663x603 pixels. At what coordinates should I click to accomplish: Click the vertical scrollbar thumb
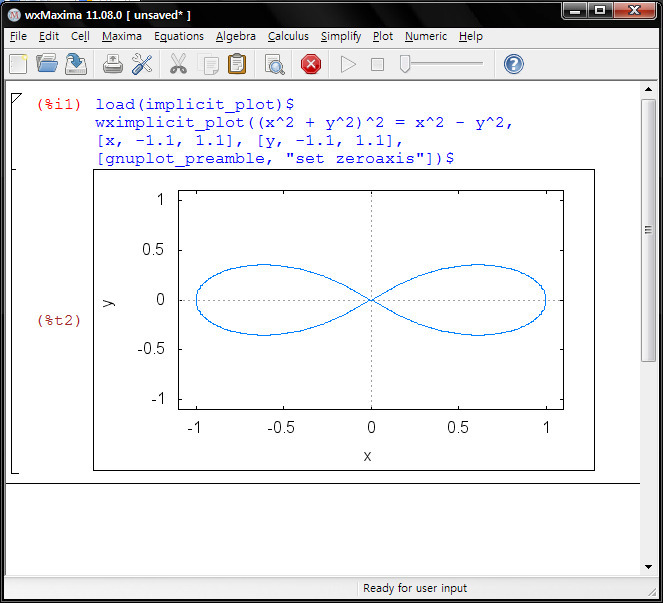point(648,230)
